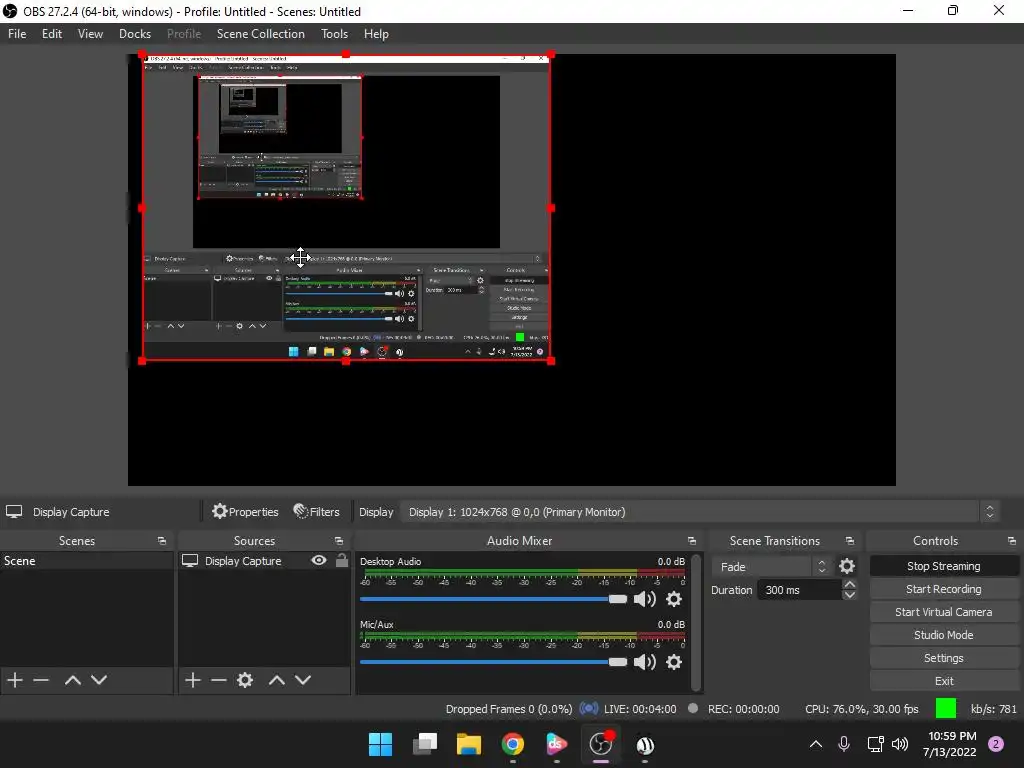Click Stop Streaming button
Image resolution: width=1024 pixels, height=768 pixels.
pyautogui.click(x=944, y=566)
